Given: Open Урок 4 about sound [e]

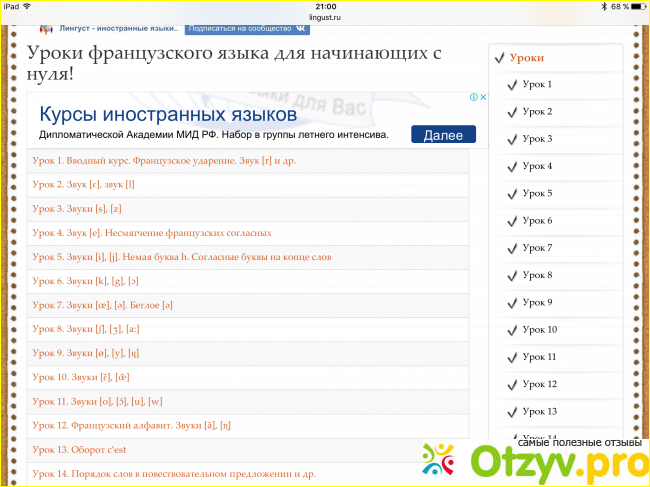Looking at the screenshot, I should point(151,232).
